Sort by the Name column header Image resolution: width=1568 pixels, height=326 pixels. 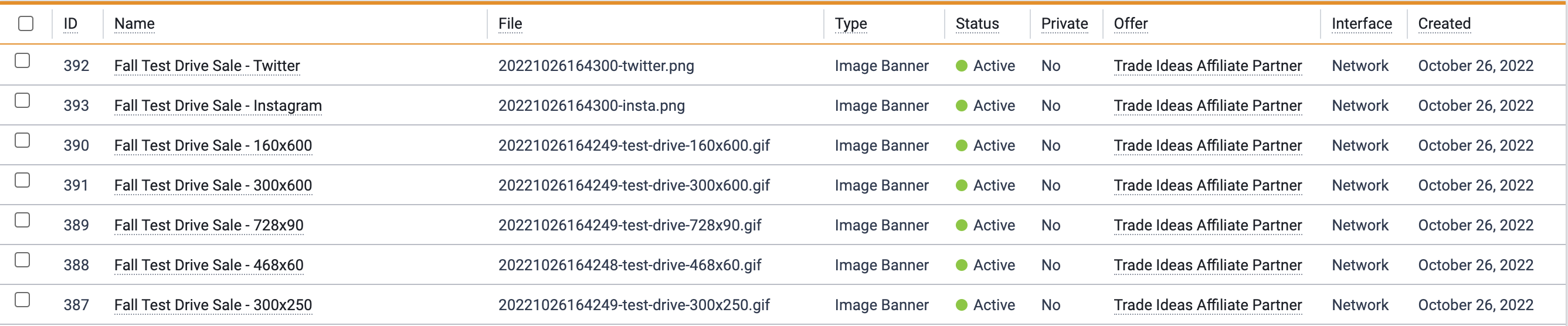pos(134,23)
